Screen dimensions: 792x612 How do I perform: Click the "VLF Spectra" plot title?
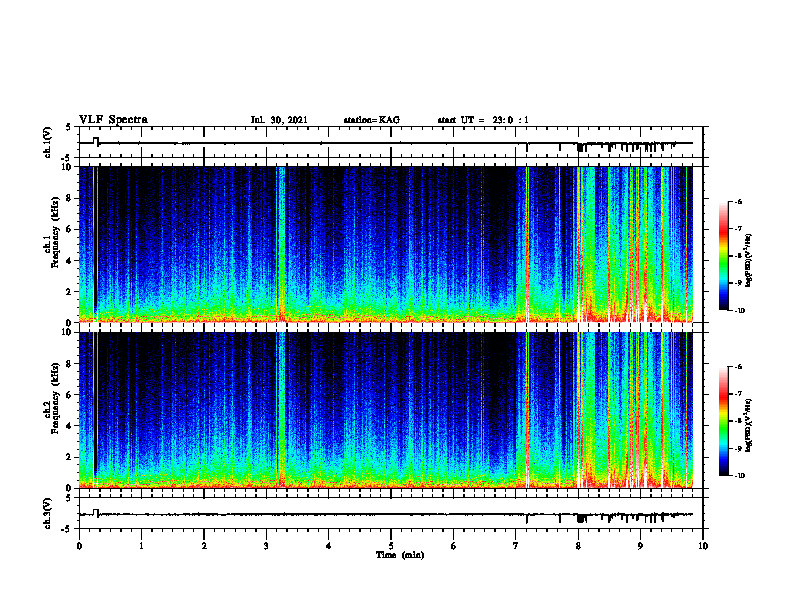pos(113,120)
